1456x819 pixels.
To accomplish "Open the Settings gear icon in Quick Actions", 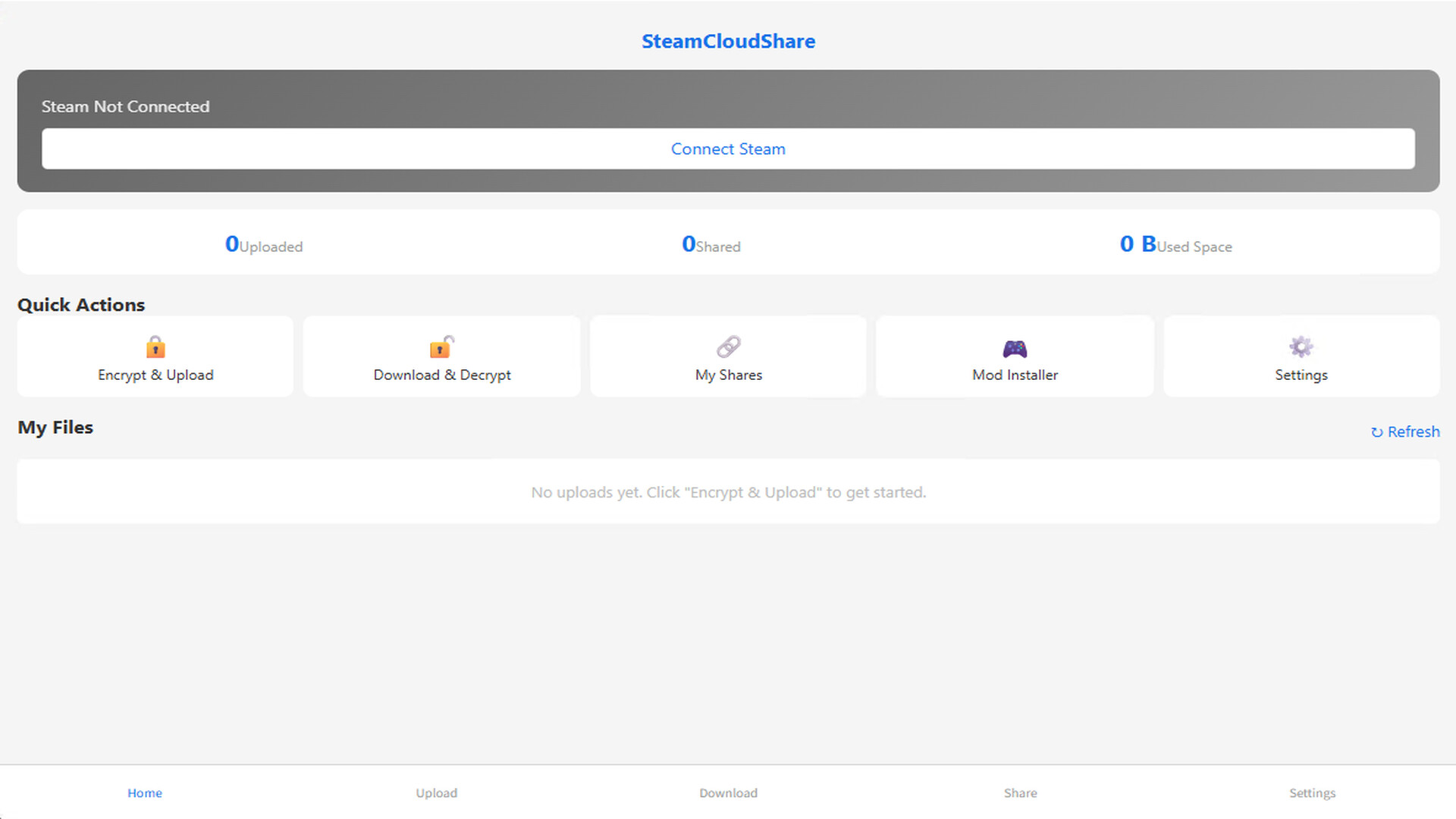I will coord(1301,347).
